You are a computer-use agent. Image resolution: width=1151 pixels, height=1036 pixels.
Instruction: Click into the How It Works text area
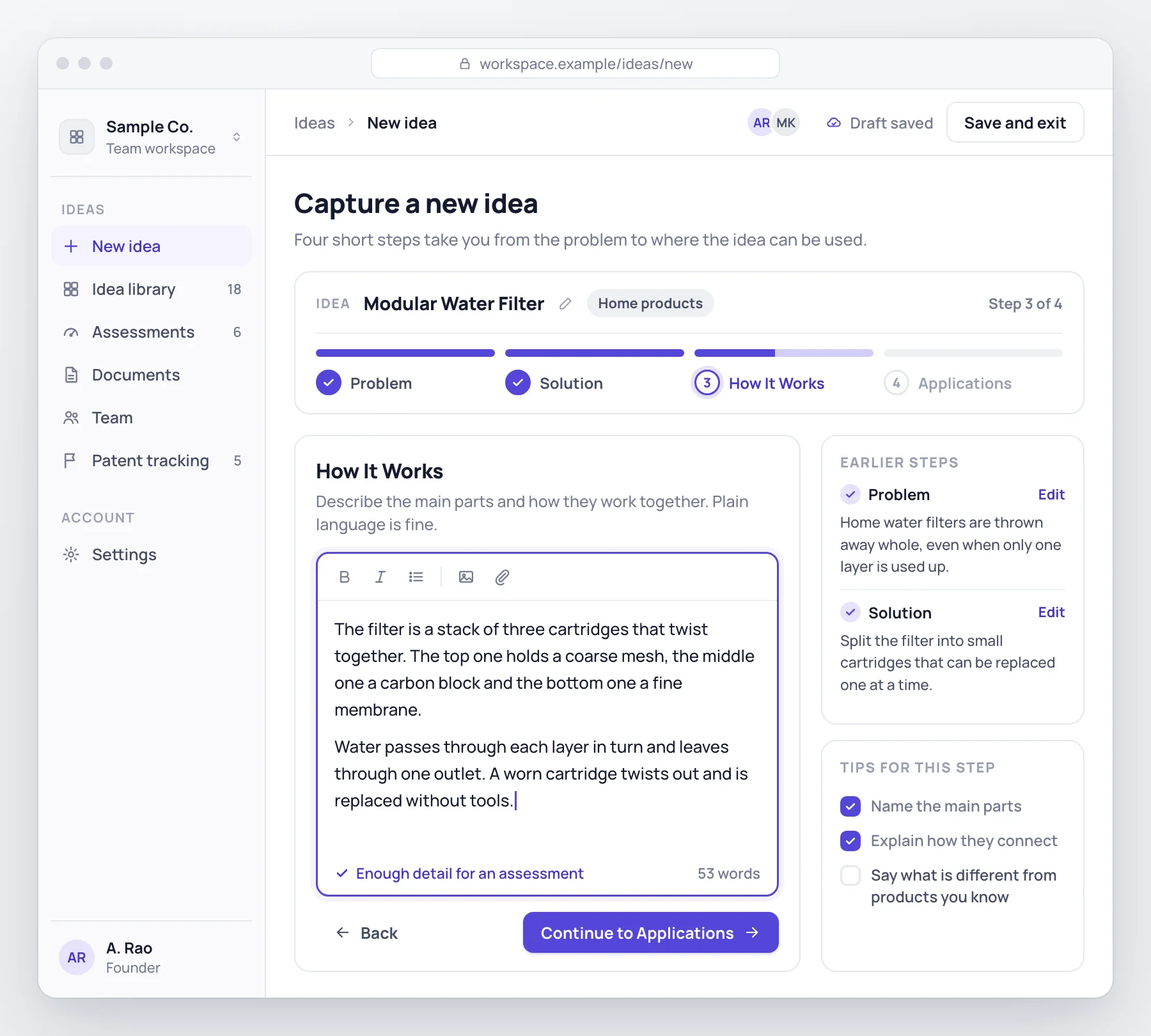547,729
